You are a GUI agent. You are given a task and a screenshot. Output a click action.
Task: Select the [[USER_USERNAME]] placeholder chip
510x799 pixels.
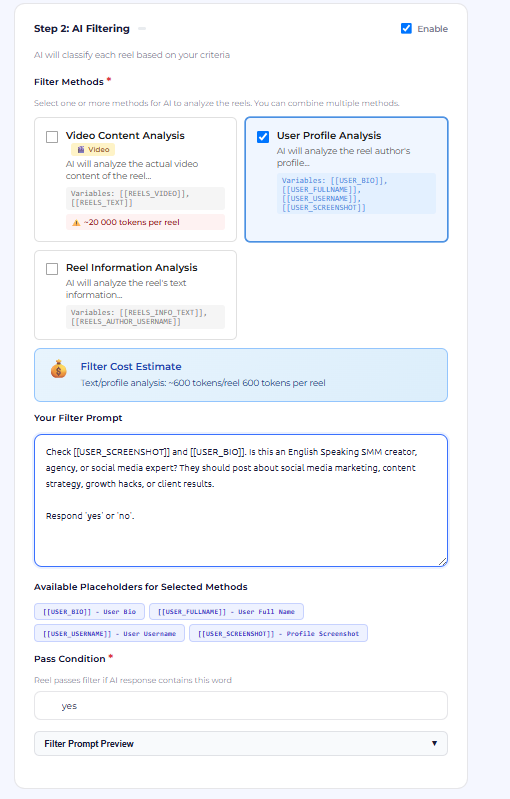click(110, 633)
